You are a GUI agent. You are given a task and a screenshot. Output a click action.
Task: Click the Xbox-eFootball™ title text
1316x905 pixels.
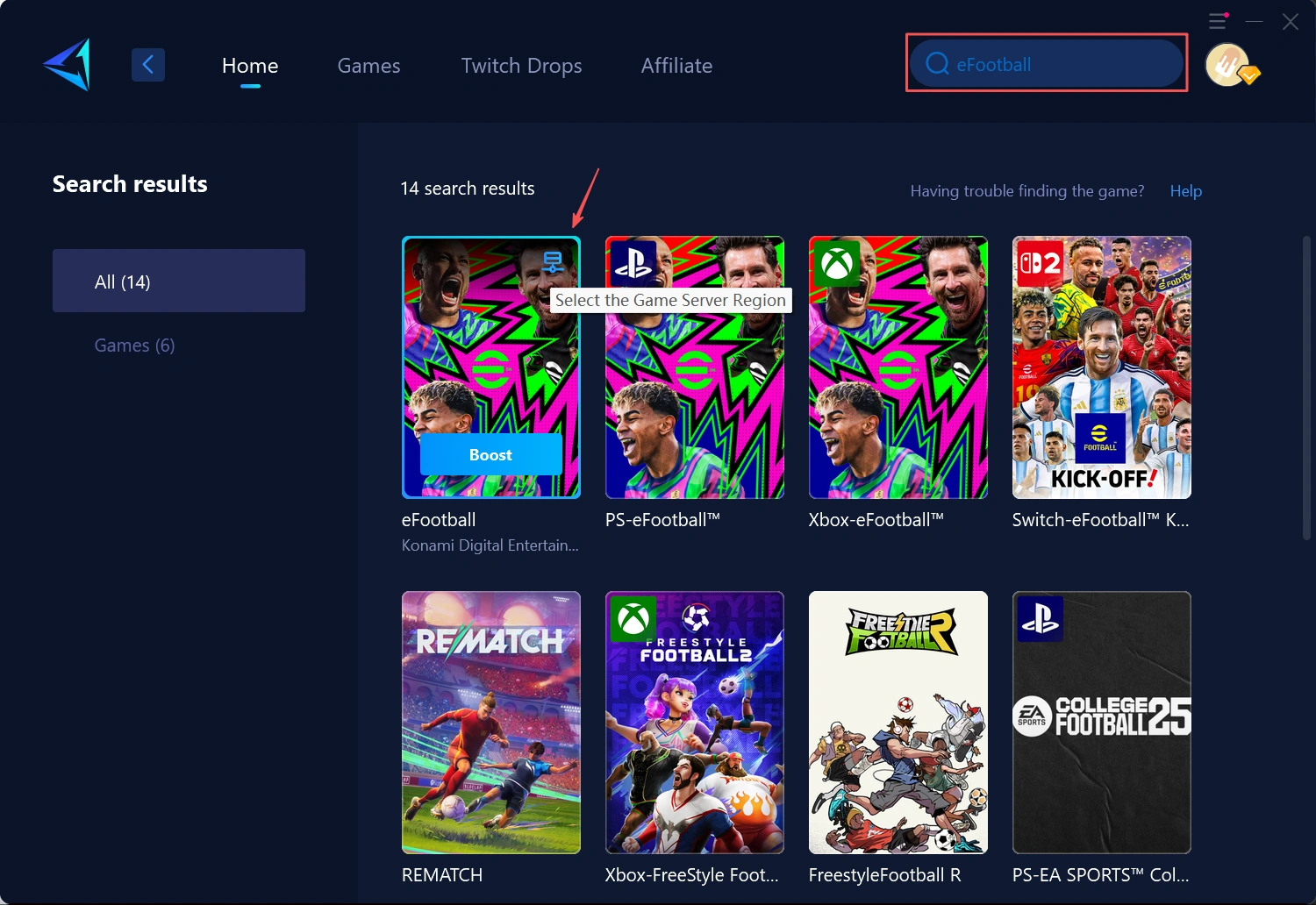pos(876,520)
